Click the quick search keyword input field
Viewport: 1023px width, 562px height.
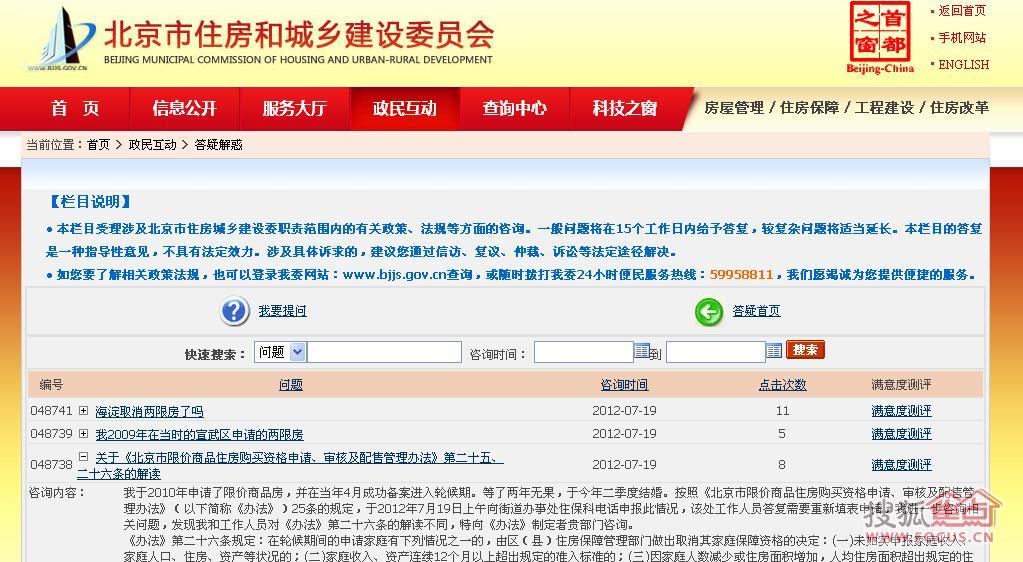(384, 352)
